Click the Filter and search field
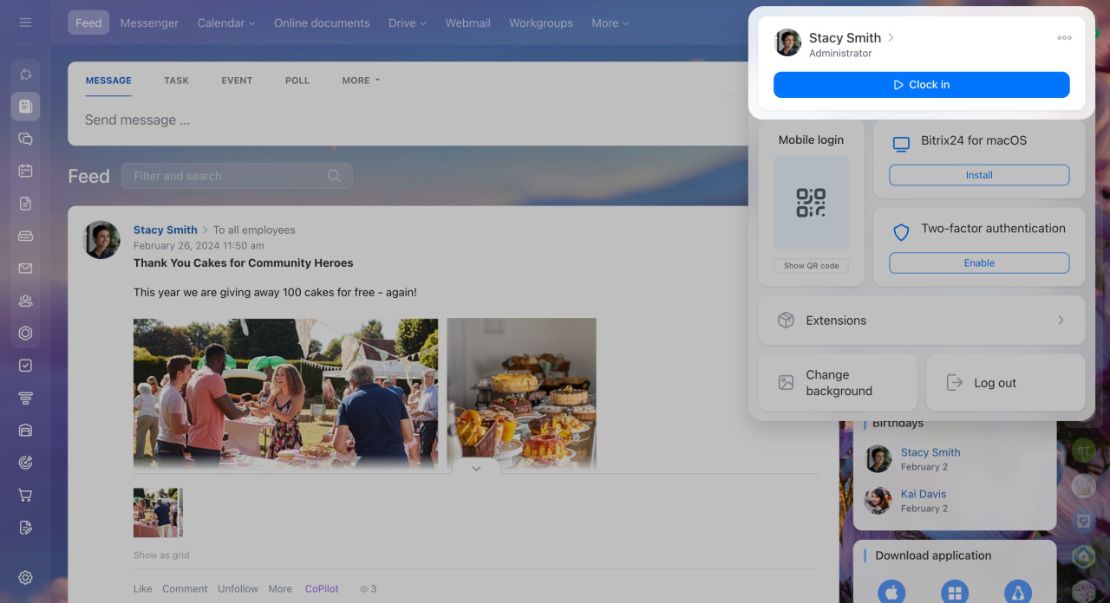The height and width of the screenshot is (603, 1110). click(236, 176)
